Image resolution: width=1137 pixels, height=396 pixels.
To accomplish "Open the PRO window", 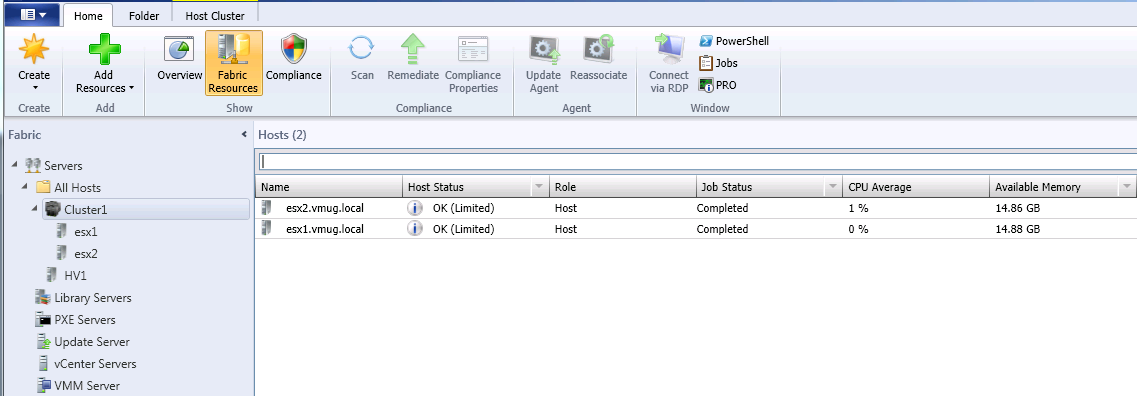I will (717, 85).
